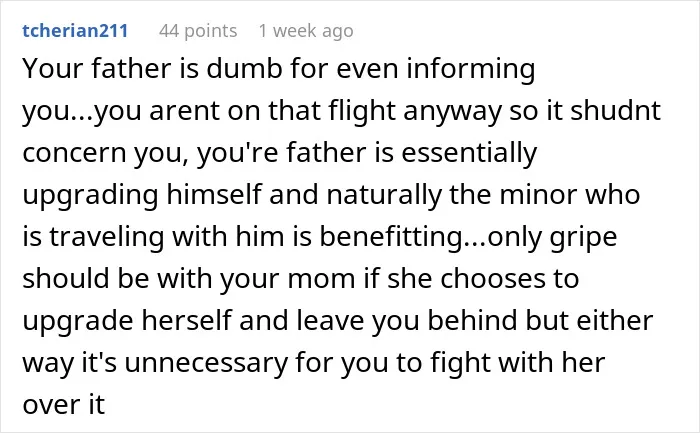
Task: Open the tcherian211 user profile link
Action: [75, 31]
